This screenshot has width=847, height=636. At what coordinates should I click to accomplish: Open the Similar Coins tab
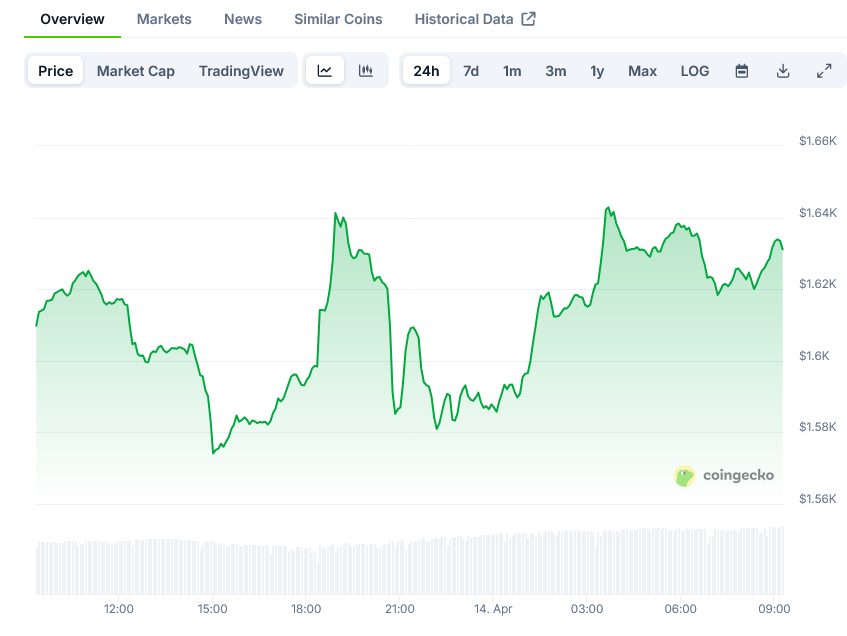coord(338,19)
